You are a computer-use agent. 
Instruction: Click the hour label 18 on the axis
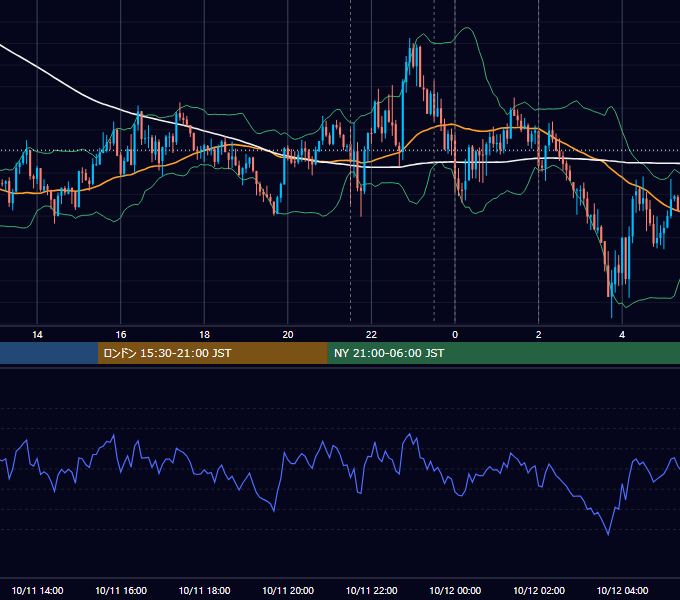point(204,335)
